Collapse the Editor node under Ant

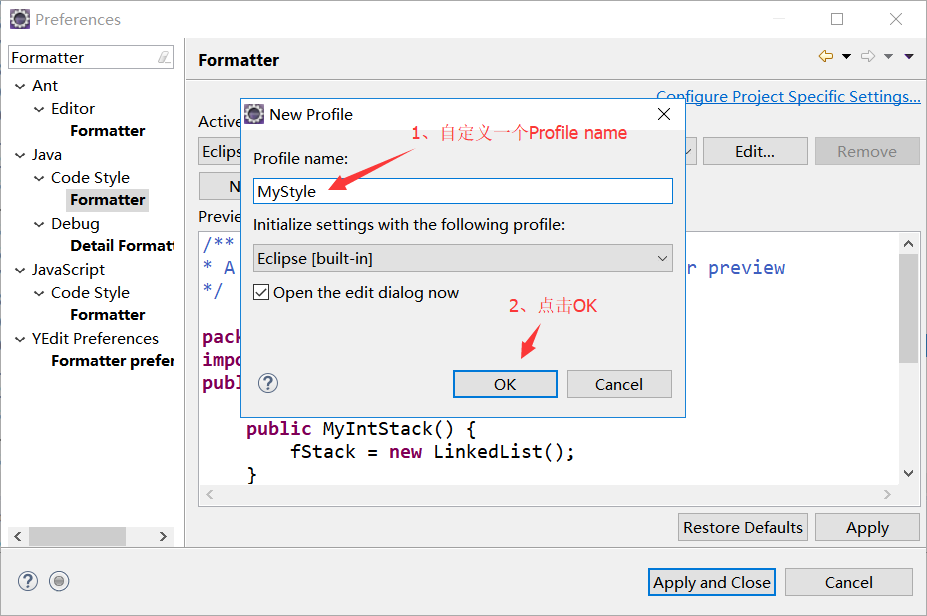pyautogui.click(x=39, y=109)
